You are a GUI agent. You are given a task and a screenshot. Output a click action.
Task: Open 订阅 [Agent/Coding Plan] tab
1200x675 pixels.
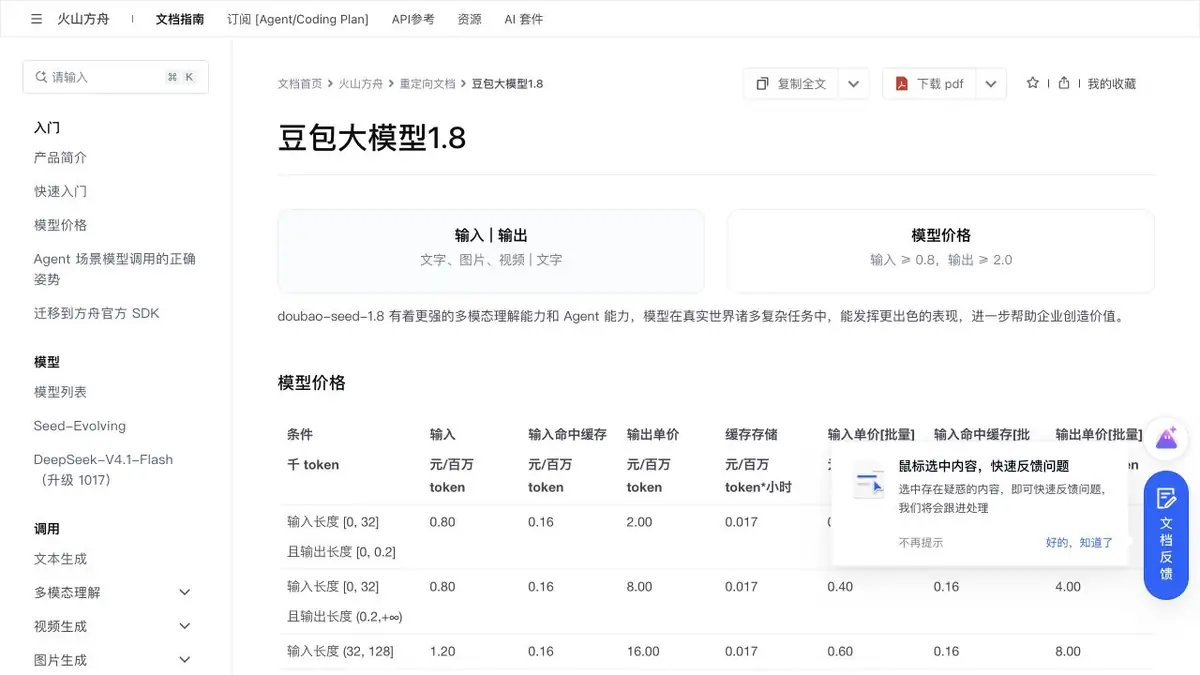pyautogui.click(x=298, y=19)
